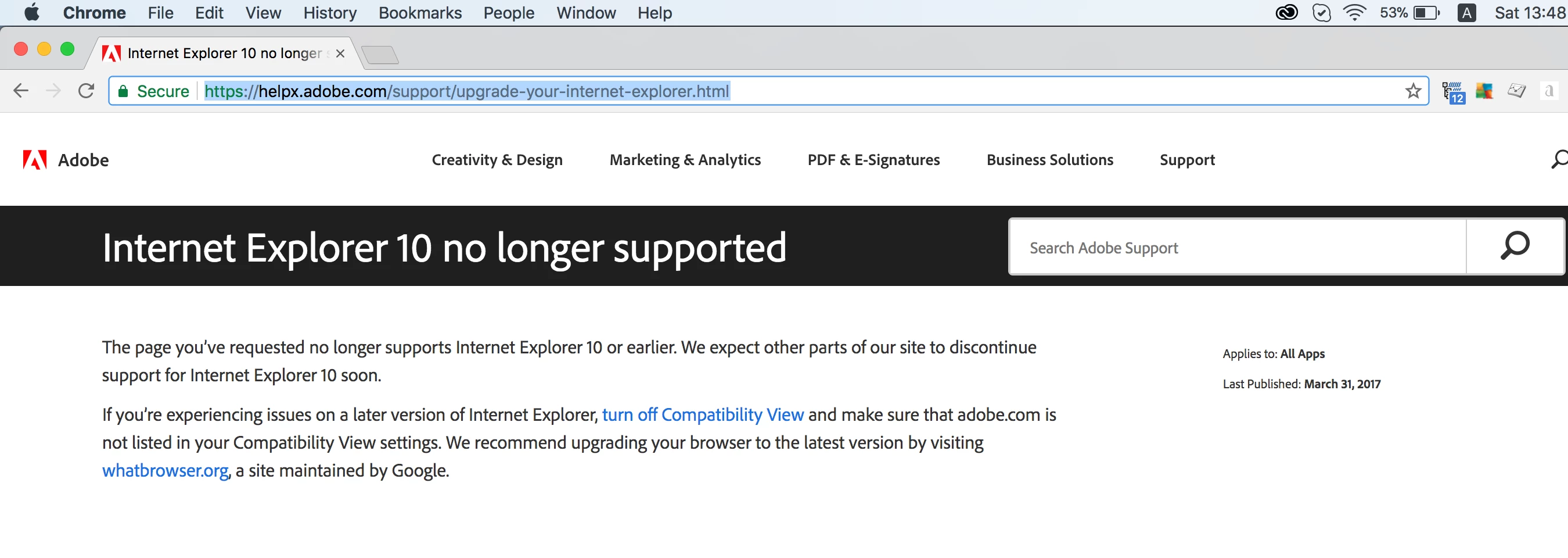Click the helpx.adobe.com URL address bar
This screenshot has height=558, width=1568.
click(x=768, y=91)
